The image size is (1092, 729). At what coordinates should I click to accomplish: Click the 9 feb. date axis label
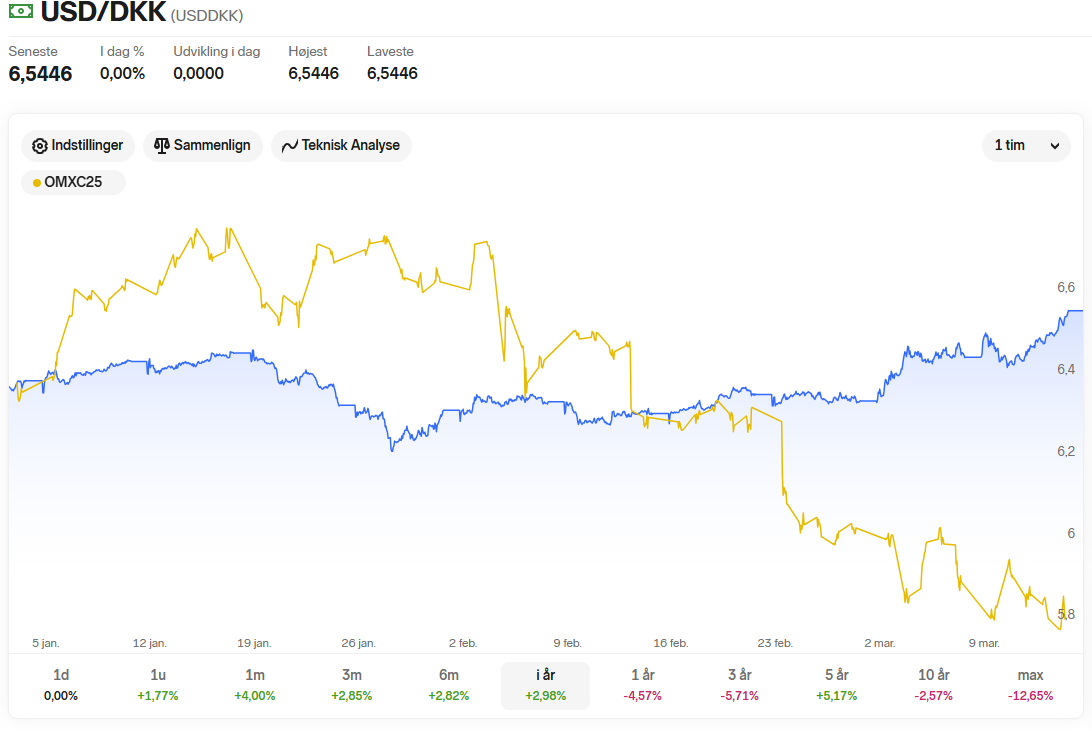pyautogui.click(x=568, y=643)
